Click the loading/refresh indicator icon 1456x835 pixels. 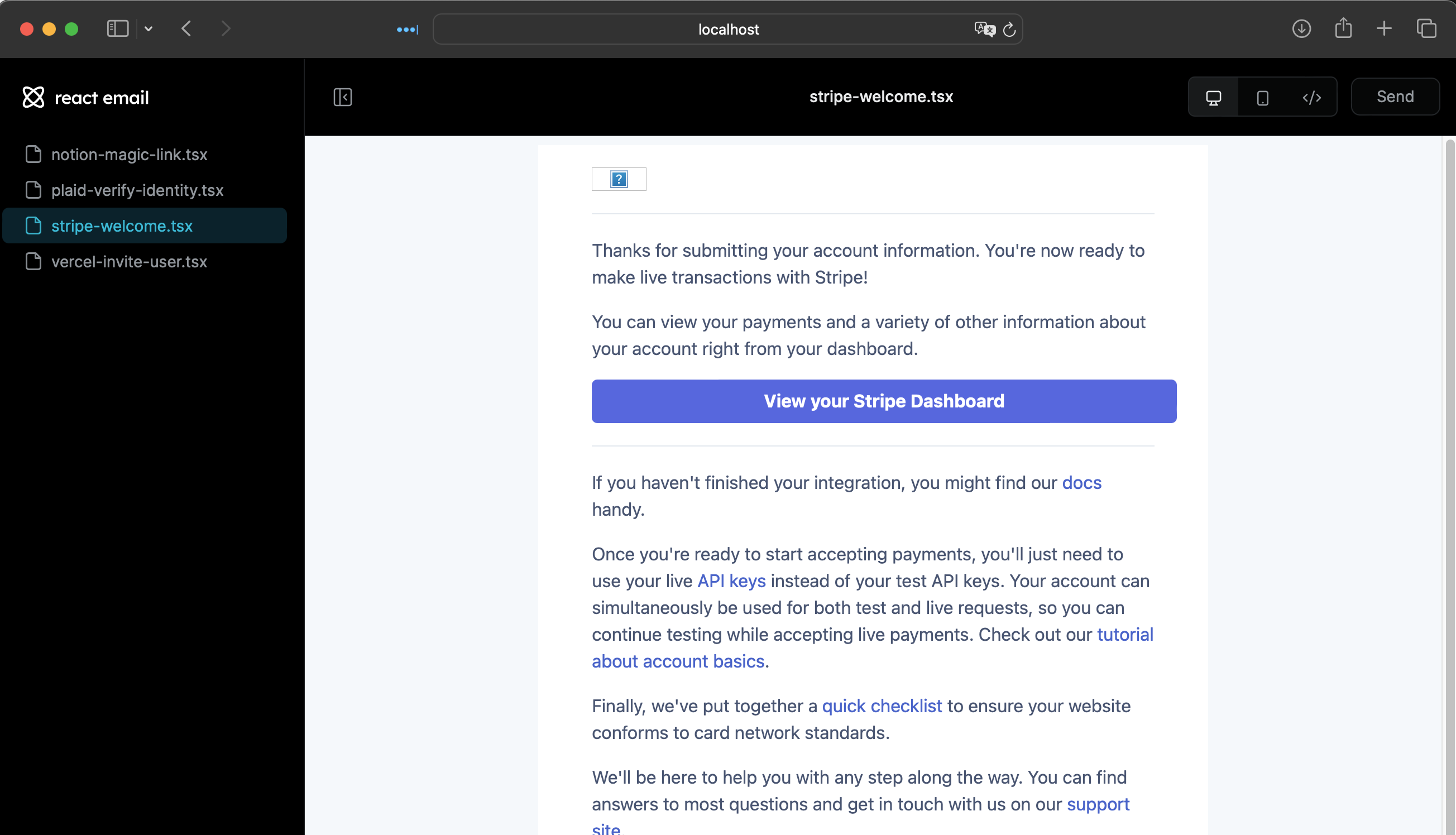pyautogui.click(x=1010, y=29)
